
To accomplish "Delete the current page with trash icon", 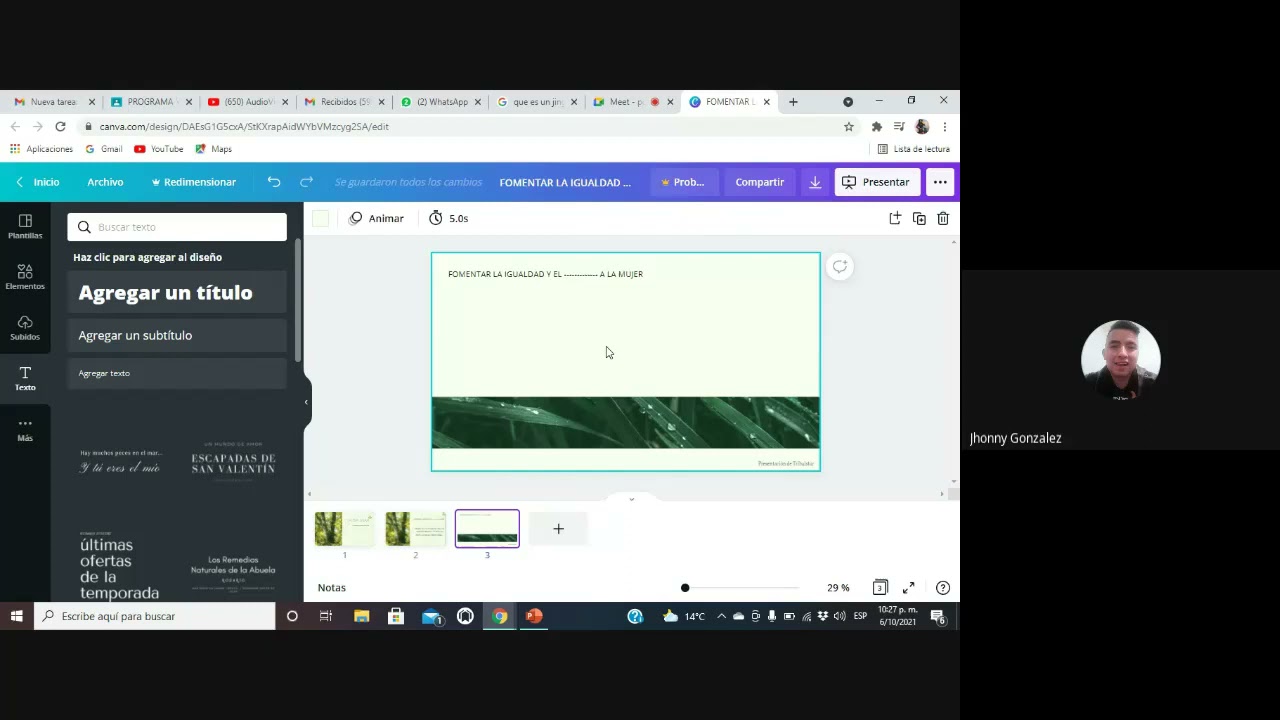I will click(x=943, y=218).
